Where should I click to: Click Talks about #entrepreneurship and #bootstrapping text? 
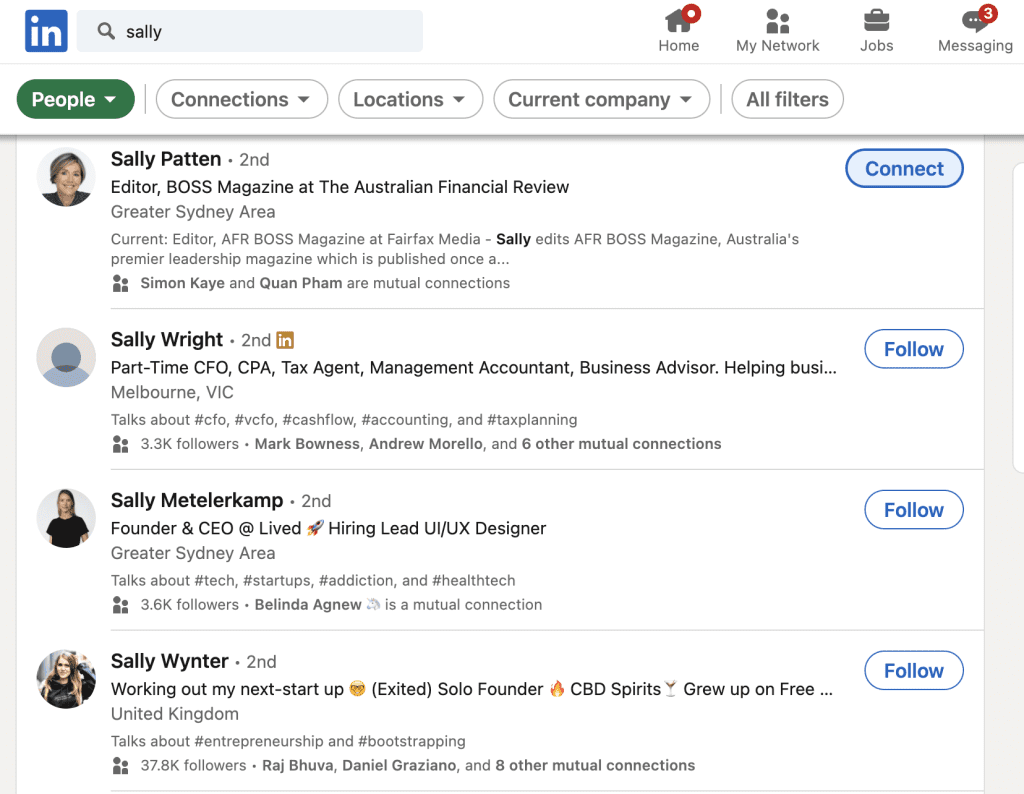click(288, 742)
